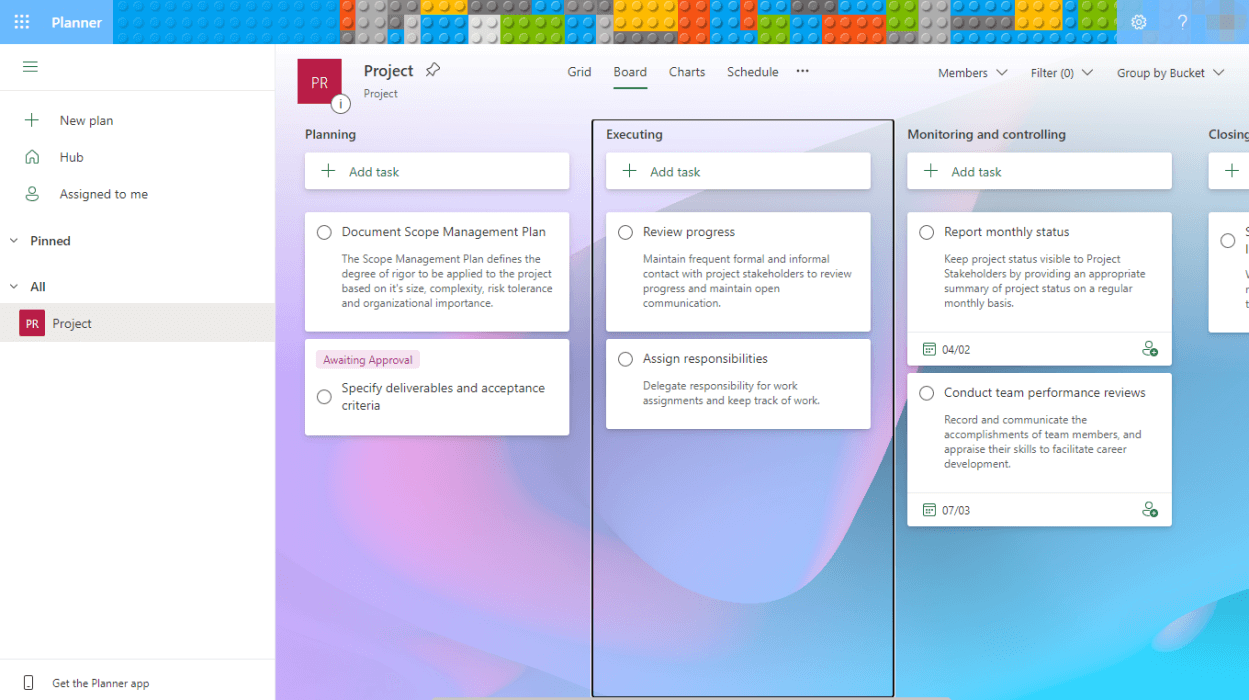
Task: Click the hamburger menu above sidebar
Action: pyautogui.click(x=30, y=67)
